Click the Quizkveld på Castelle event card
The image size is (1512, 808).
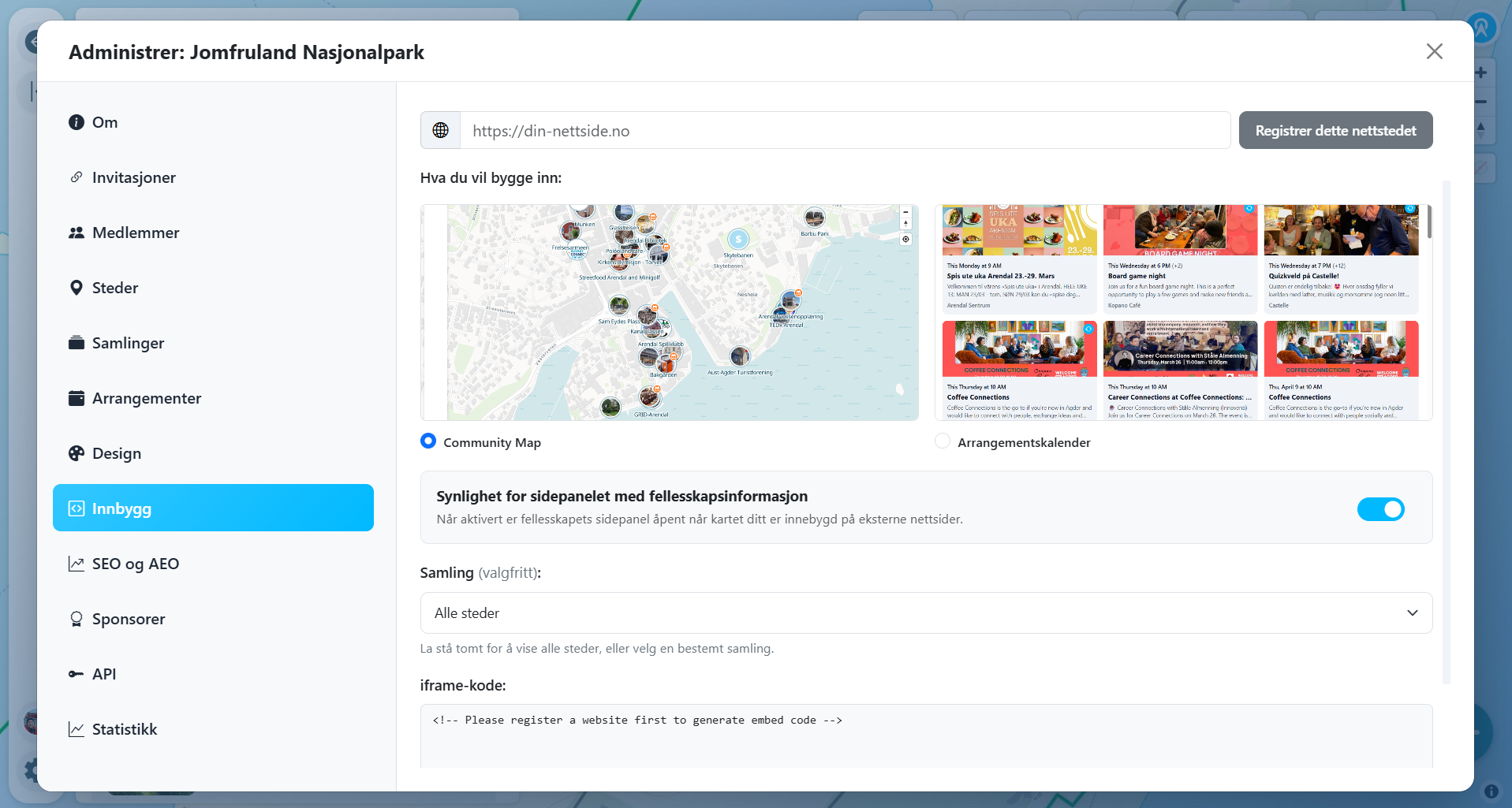coord(1341,259)
